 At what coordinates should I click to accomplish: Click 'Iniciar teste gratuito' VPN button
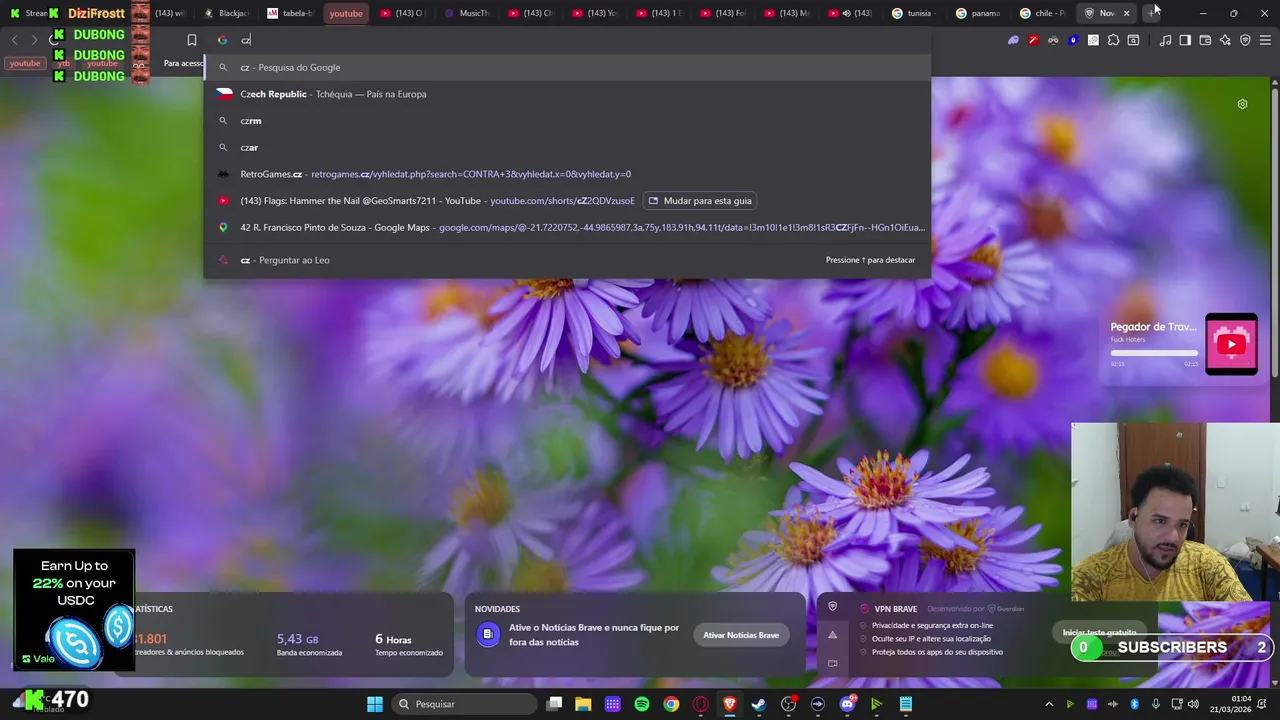click(x=1099, y=632)
